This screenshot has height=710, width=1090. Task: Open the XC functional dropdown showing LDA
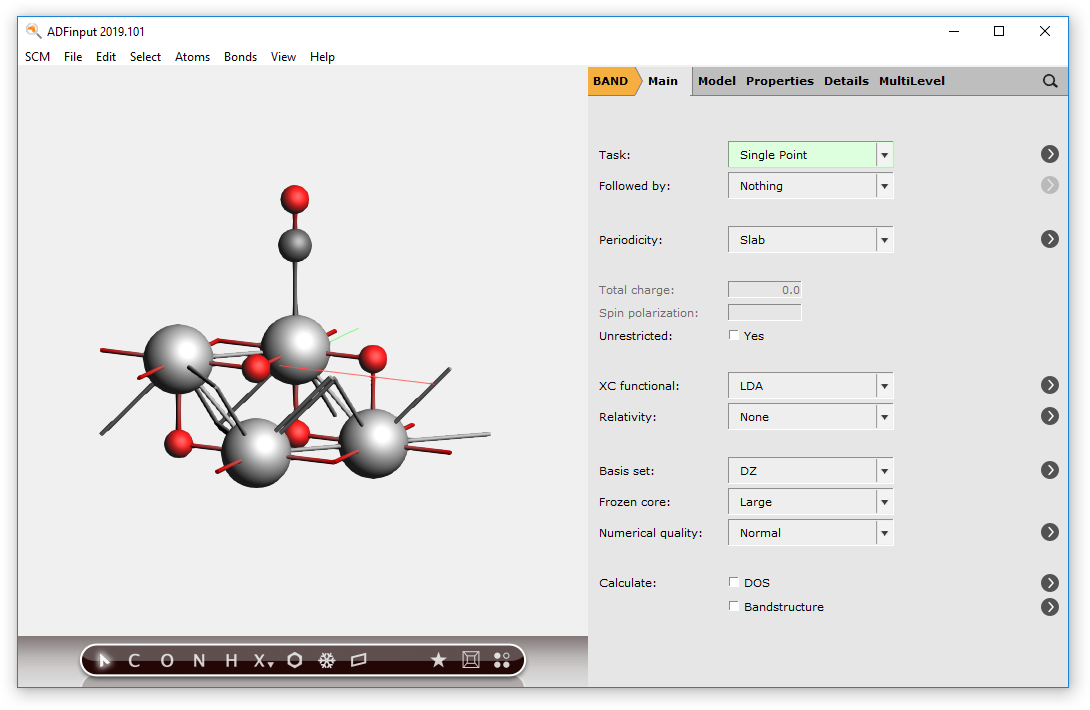tap(810, 386)
